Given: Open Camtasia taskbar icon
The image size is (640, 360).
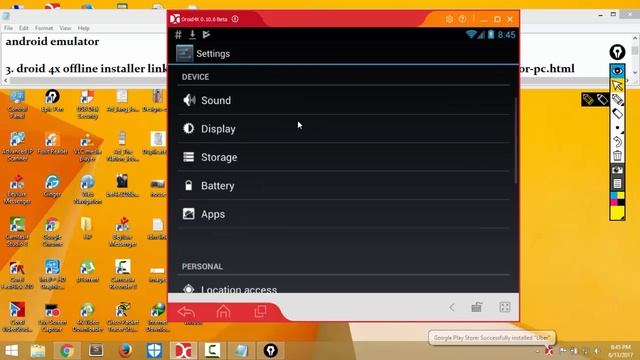Looking at the screenshot, I should (x=212, y=351).
